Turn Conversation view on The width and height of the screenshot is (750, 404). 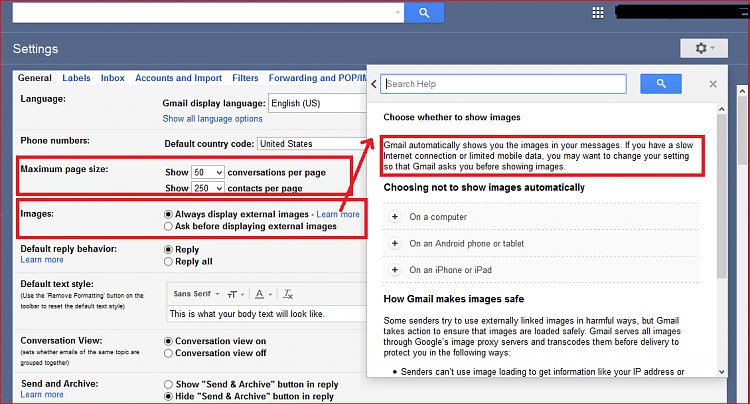point(168,341)
